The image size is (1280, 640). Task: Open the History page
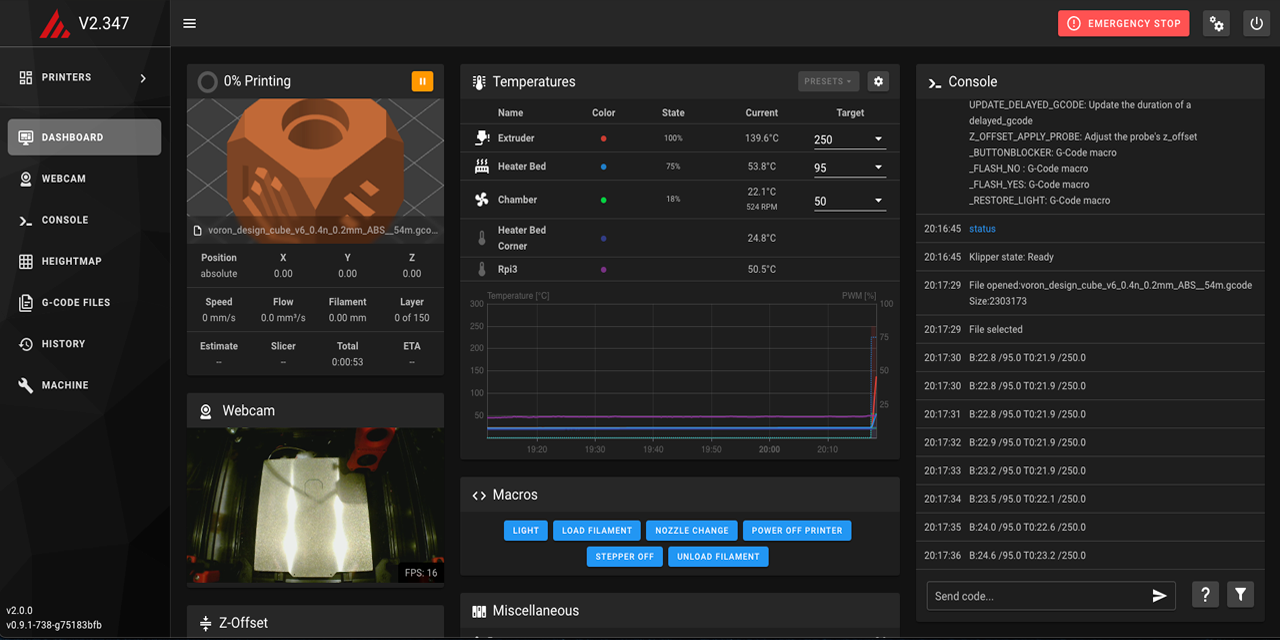click(62, 343)
